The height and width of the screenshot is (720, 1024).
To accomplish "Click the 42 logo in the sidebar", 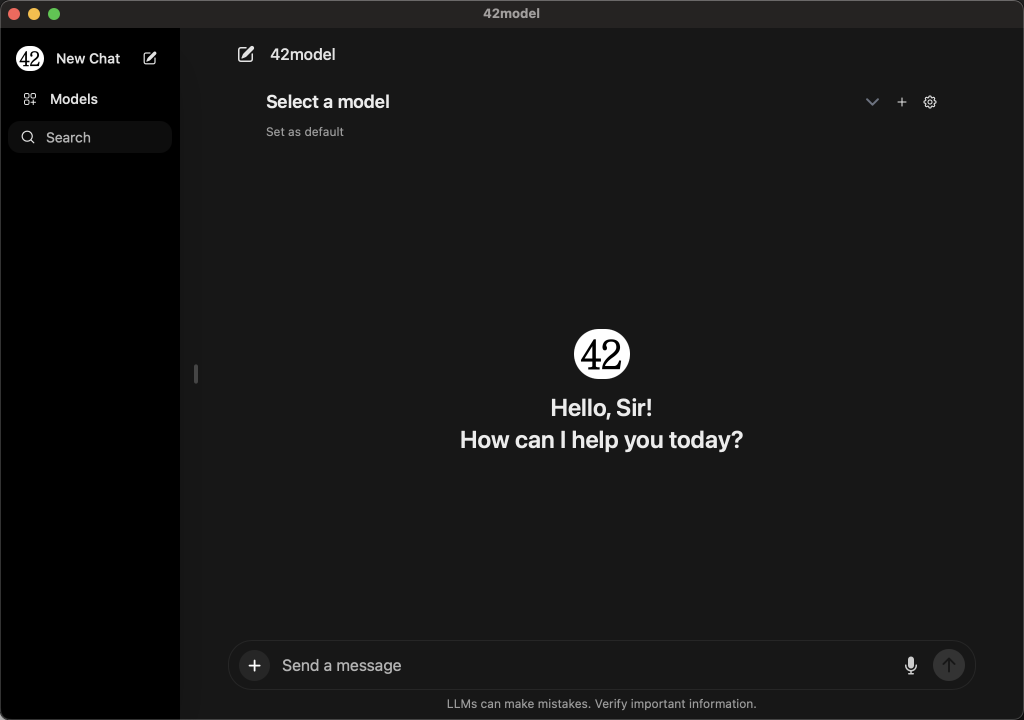I will point(30,58).
